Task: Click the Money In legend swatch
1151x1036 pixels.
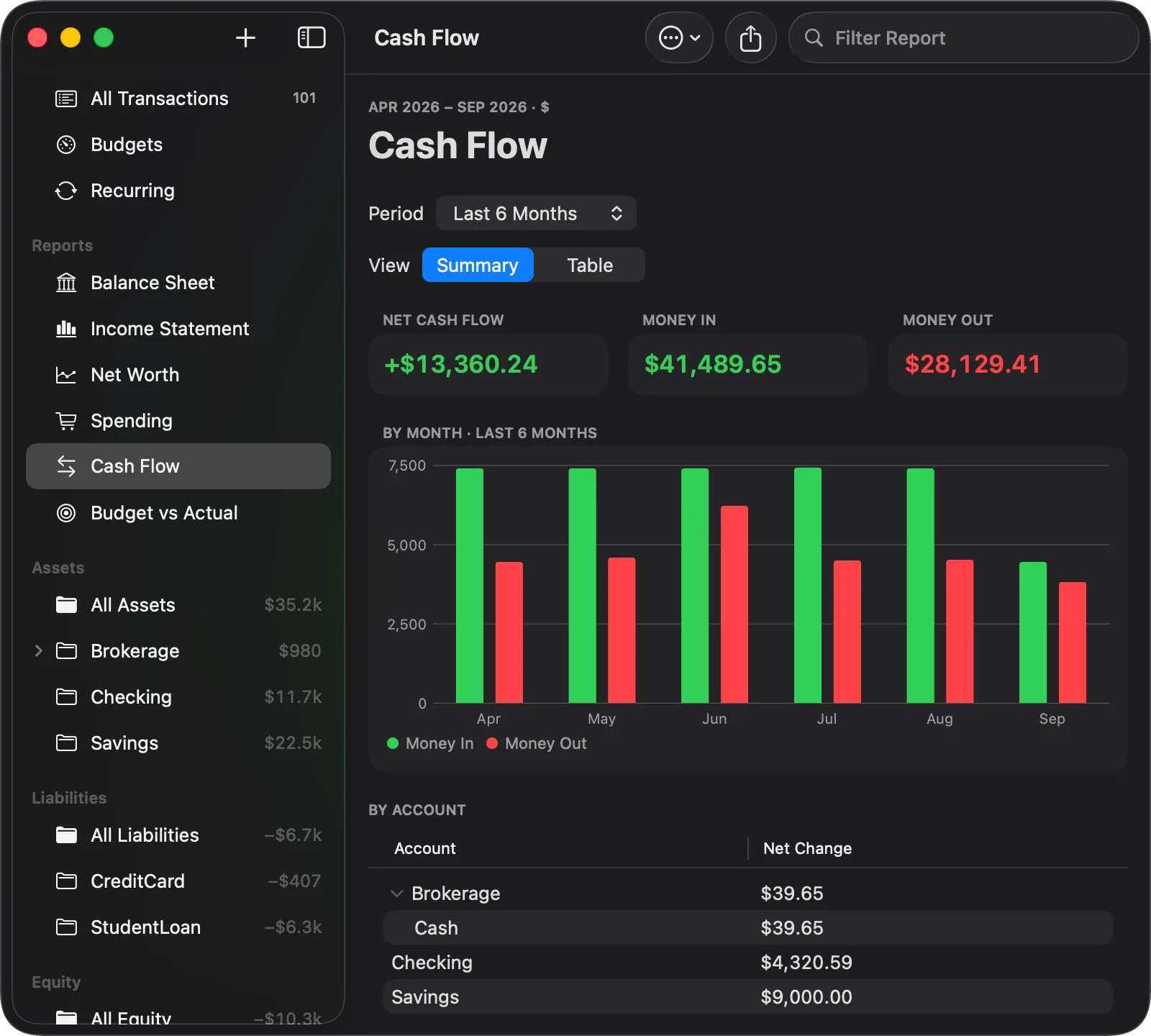Action: [x=393, y=743]
